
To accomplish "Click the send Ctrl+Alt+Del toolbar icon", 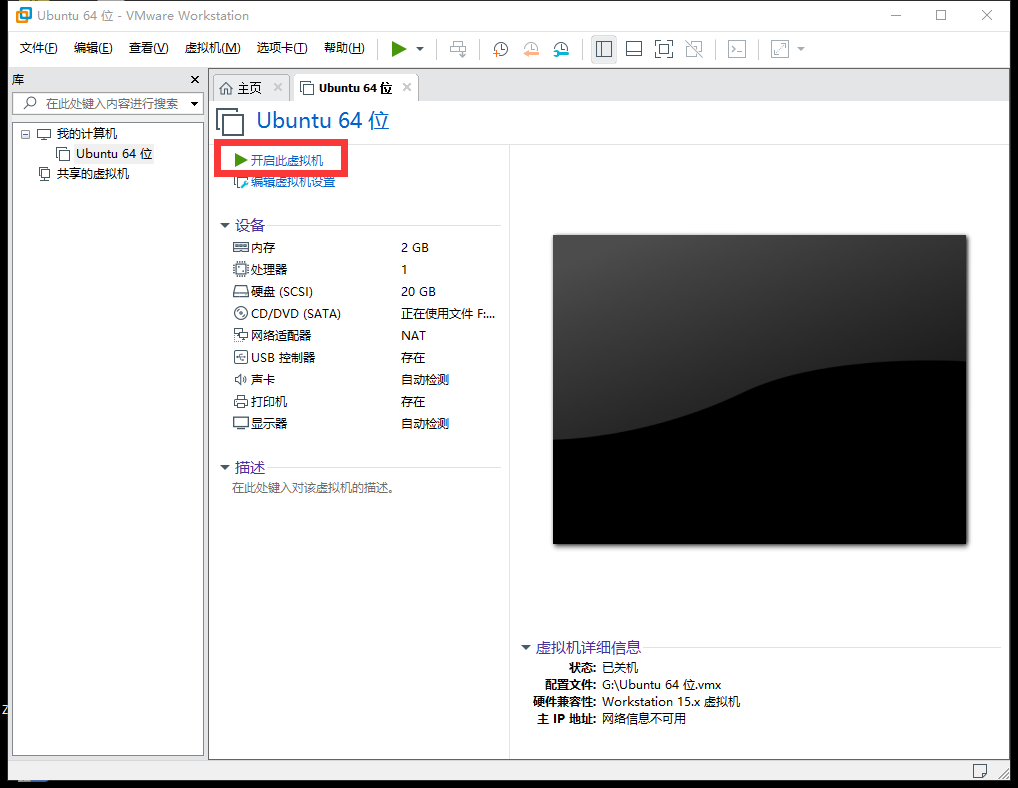I will (458, 49).
